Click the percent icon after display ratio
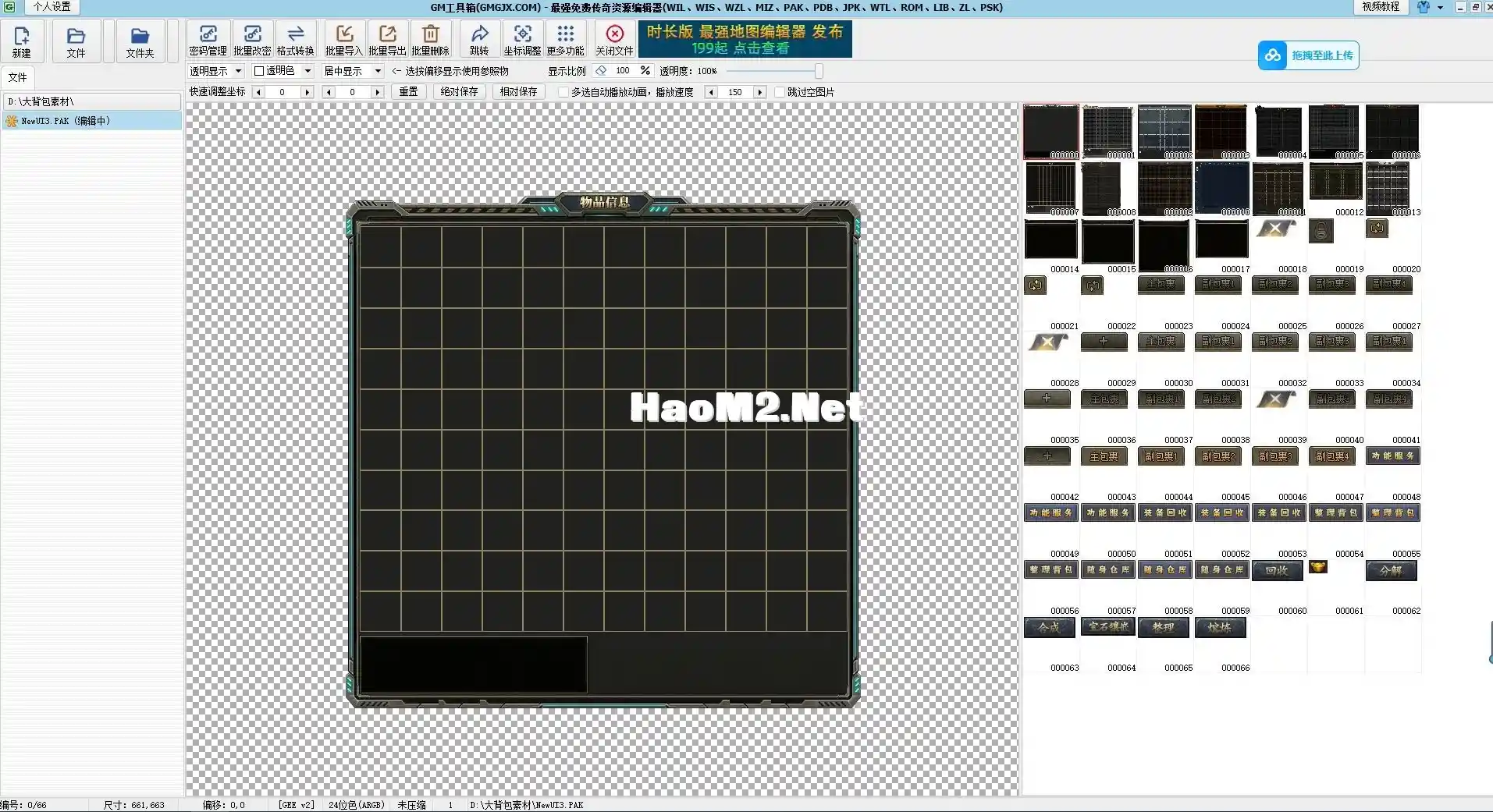 coord(645,70)
